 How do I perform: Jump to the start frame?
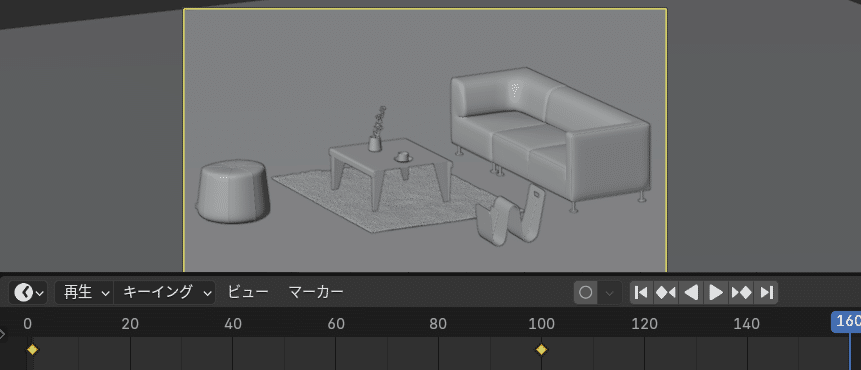click(641, 293)
